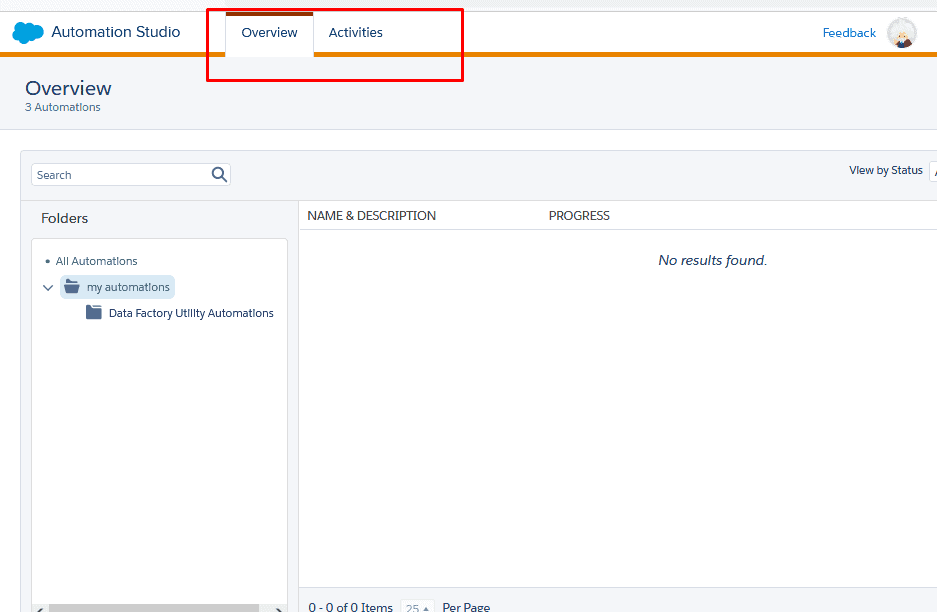Click the Data Factory Utility Automations folder icon
Viewport: 937px width, 612px height.
94,313
